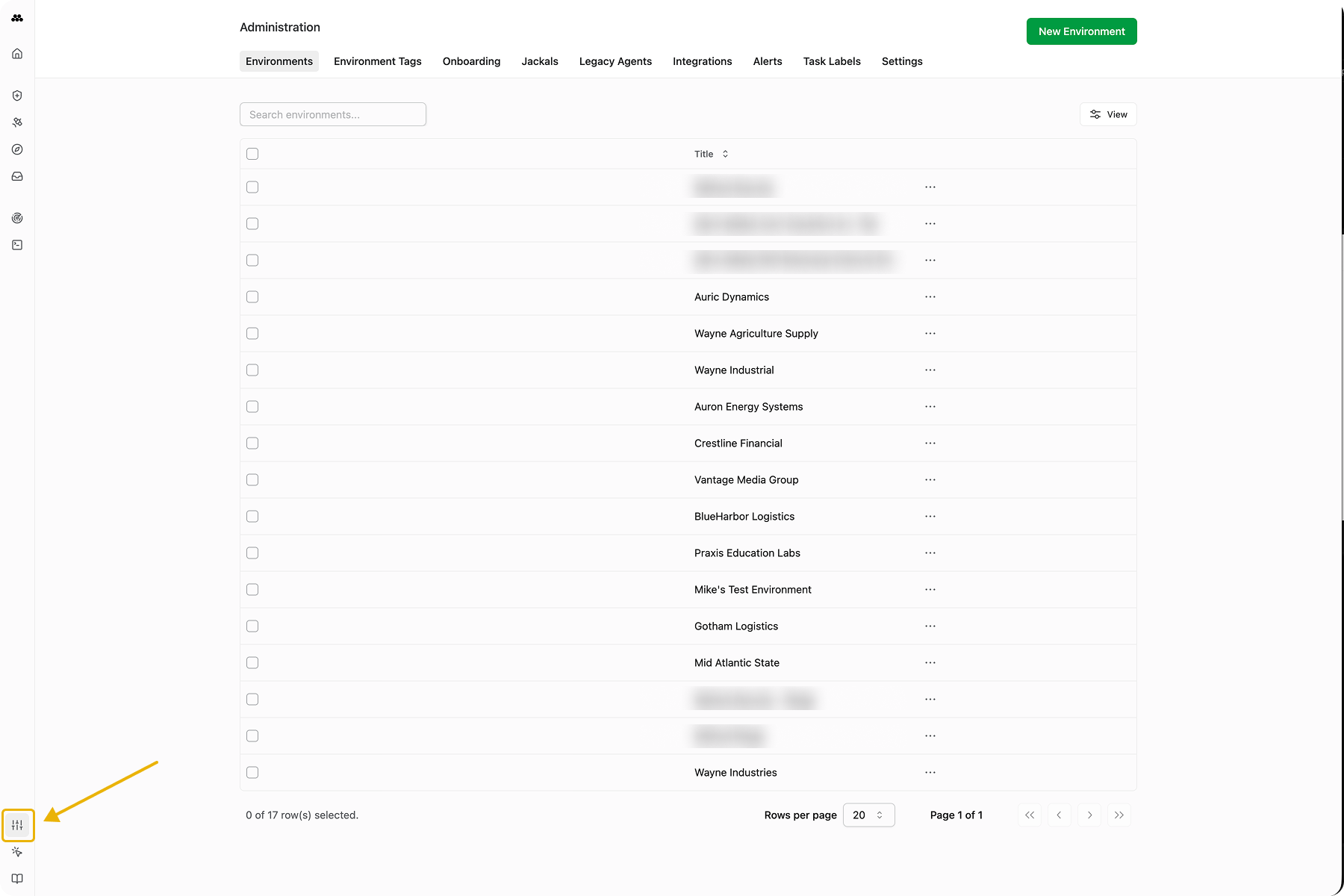Open the View options button

[1108, 114]
